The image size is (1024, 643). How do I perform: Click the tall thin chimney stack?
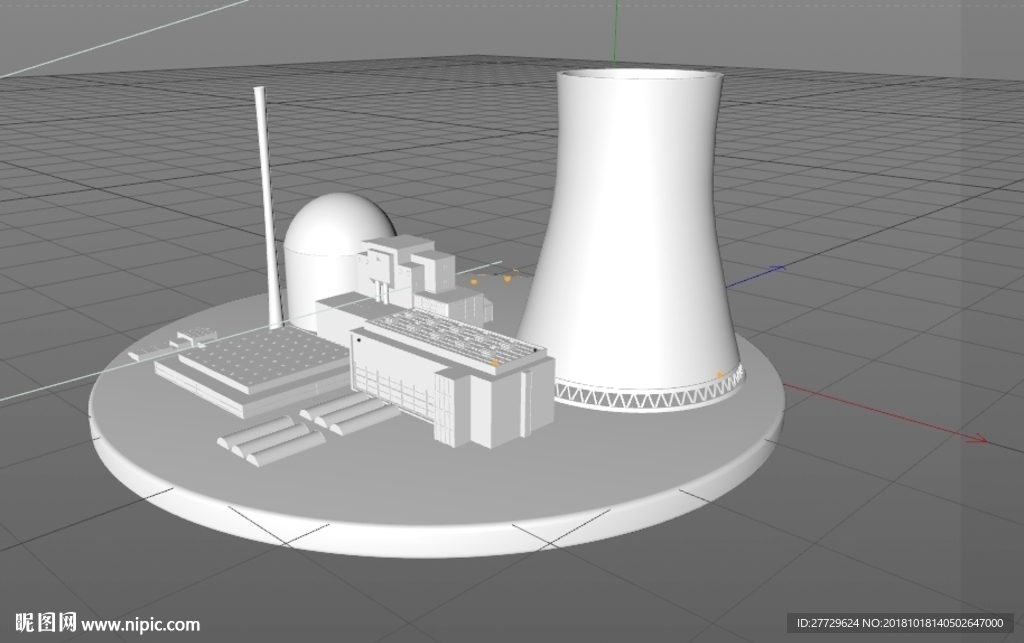pyautogui.click(x=268, y=208)
